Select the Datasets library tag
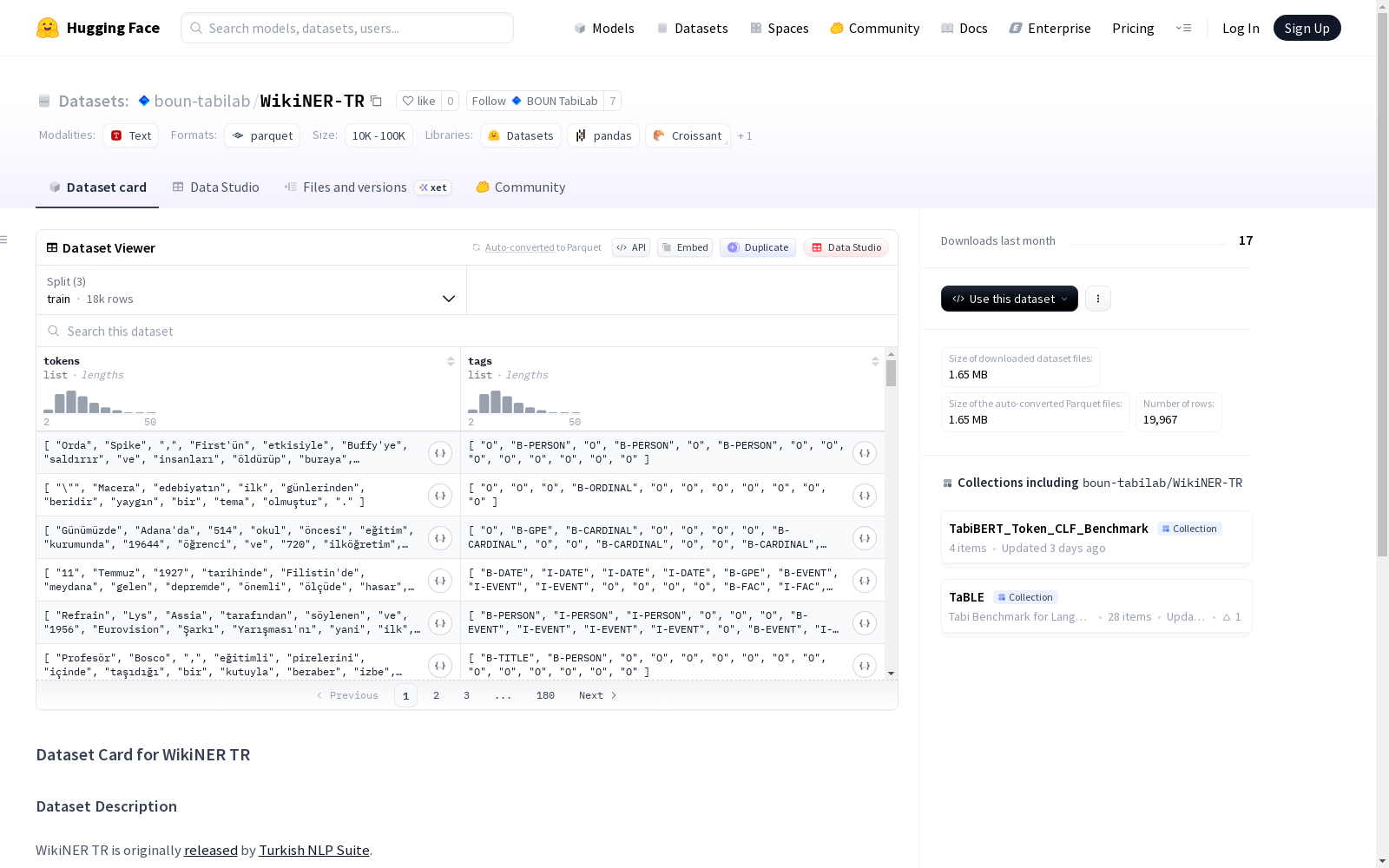1389x868 pixels. tap(521, 135)
